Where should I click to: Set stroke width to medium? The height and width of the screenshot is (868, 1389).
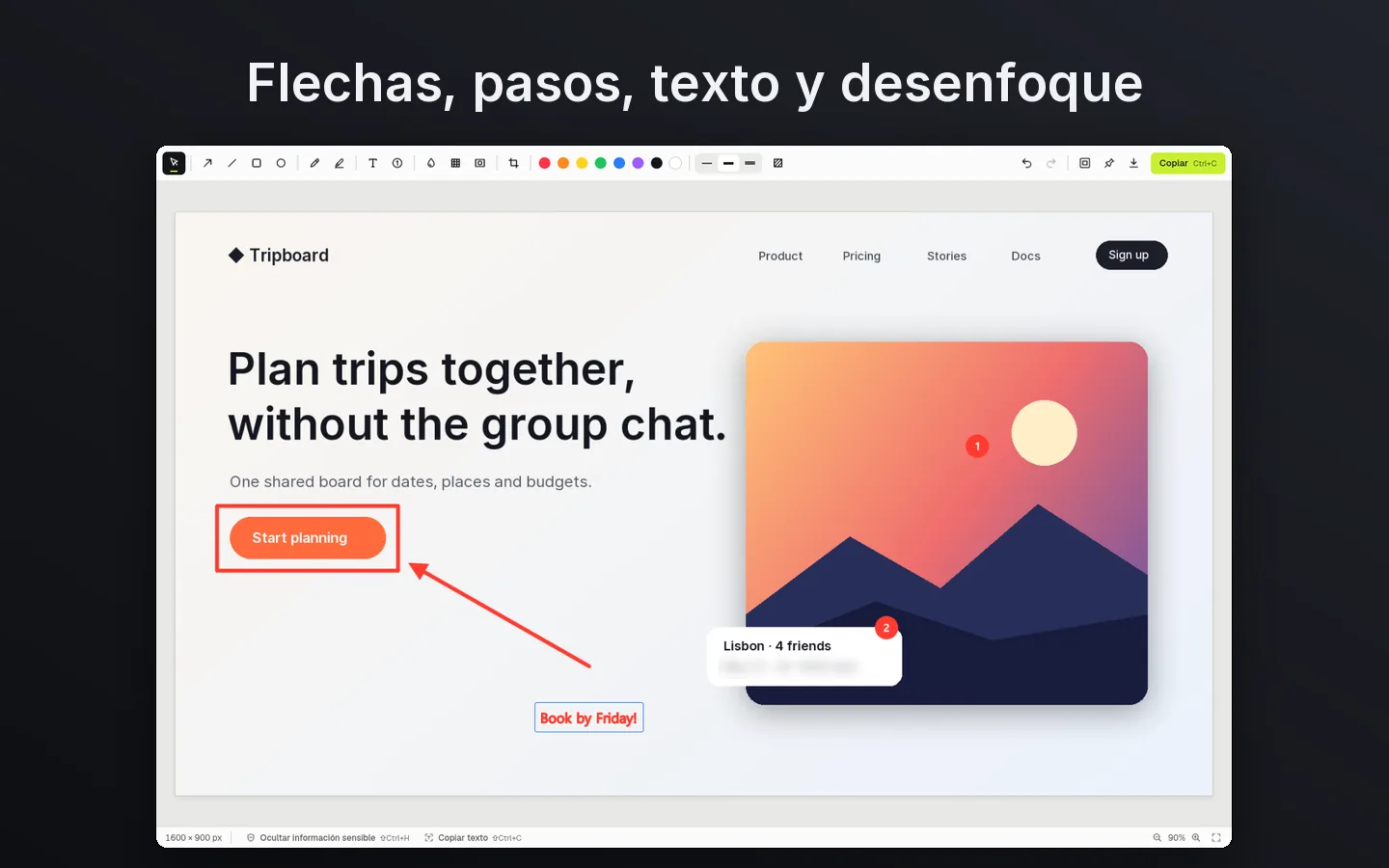click(x=728, y=163)
